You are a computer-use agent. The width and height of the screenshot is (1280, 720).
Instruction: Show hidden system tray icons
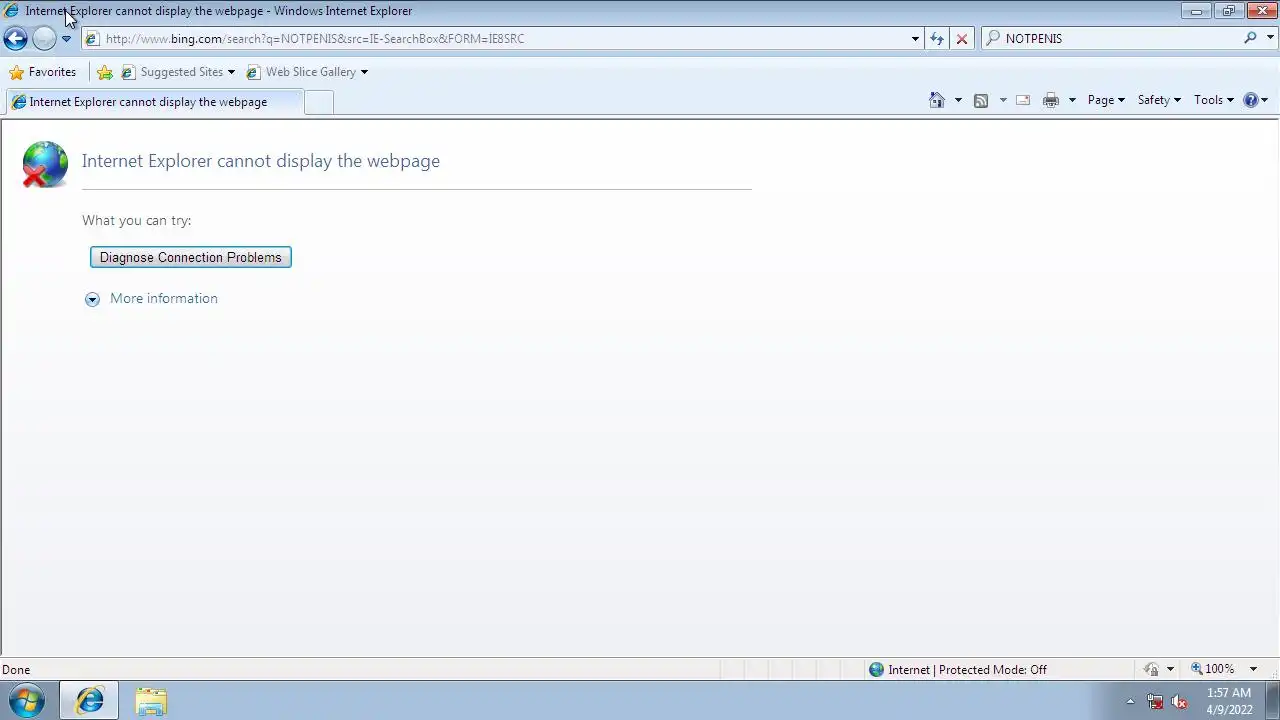(1130, 701)
